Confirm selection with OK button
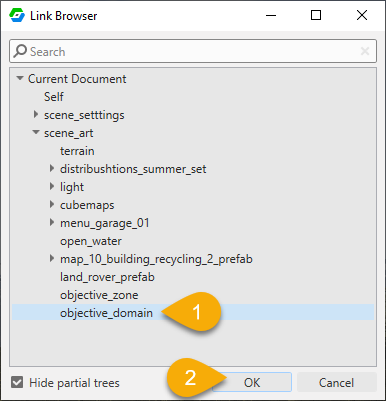This screenshot has height=401, width=386. (252, 382)
